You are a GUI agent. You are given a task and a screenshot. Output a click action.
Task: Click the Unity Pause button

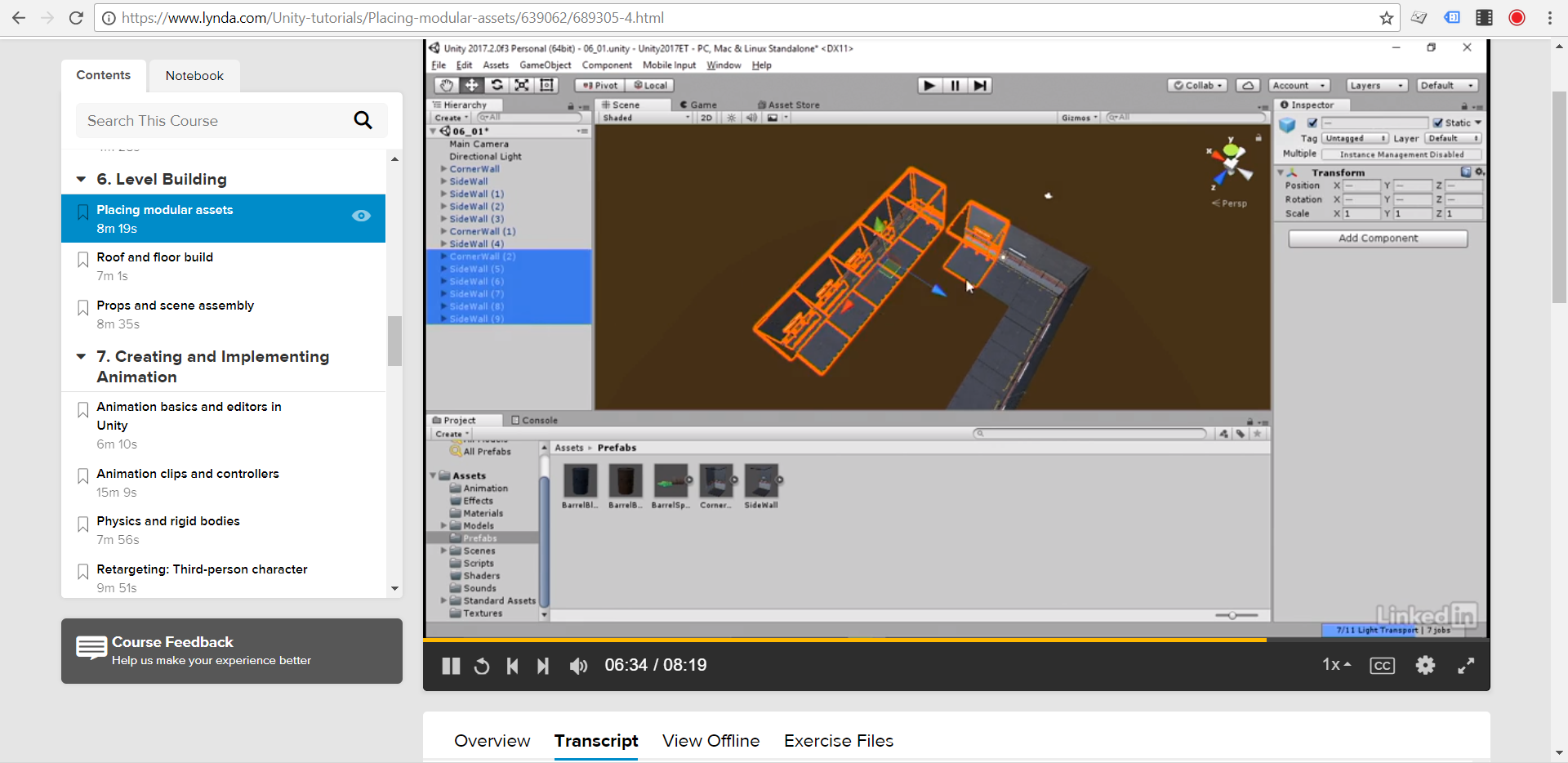coord(955,85)
